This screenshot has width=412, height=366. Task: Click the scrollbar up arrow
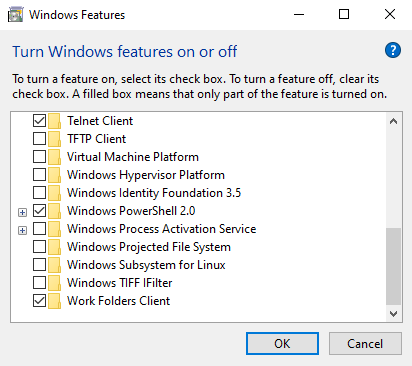pyautogui.click(x=393, y=121)
